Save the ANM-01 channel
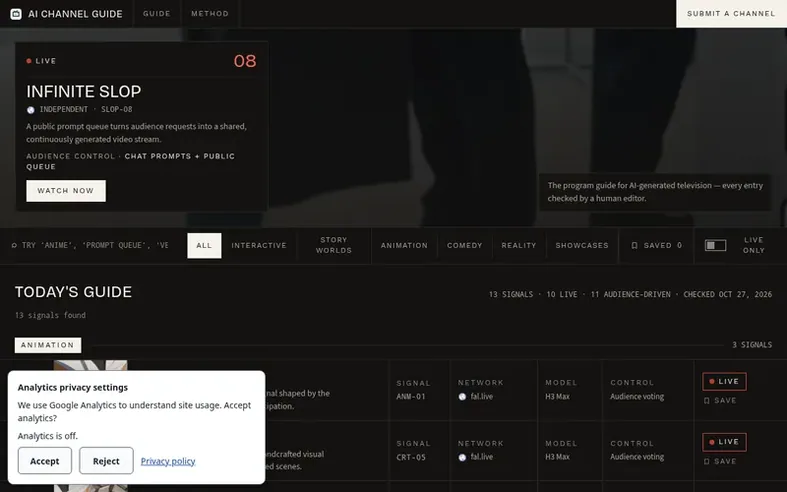The image size is (787, 492). tap(720, 401)
